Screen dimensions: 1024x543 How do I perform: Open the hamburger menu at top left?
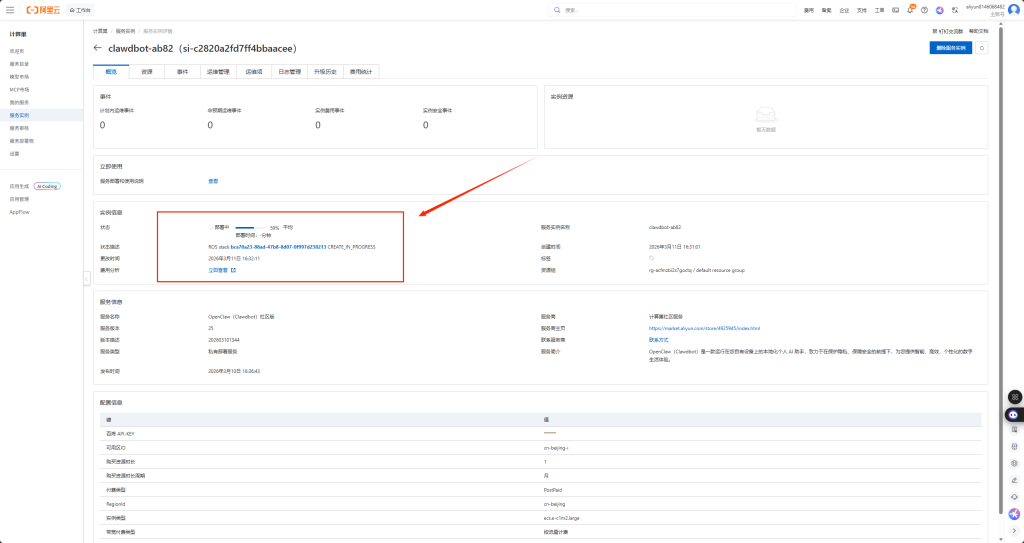(x=10, y=10)
